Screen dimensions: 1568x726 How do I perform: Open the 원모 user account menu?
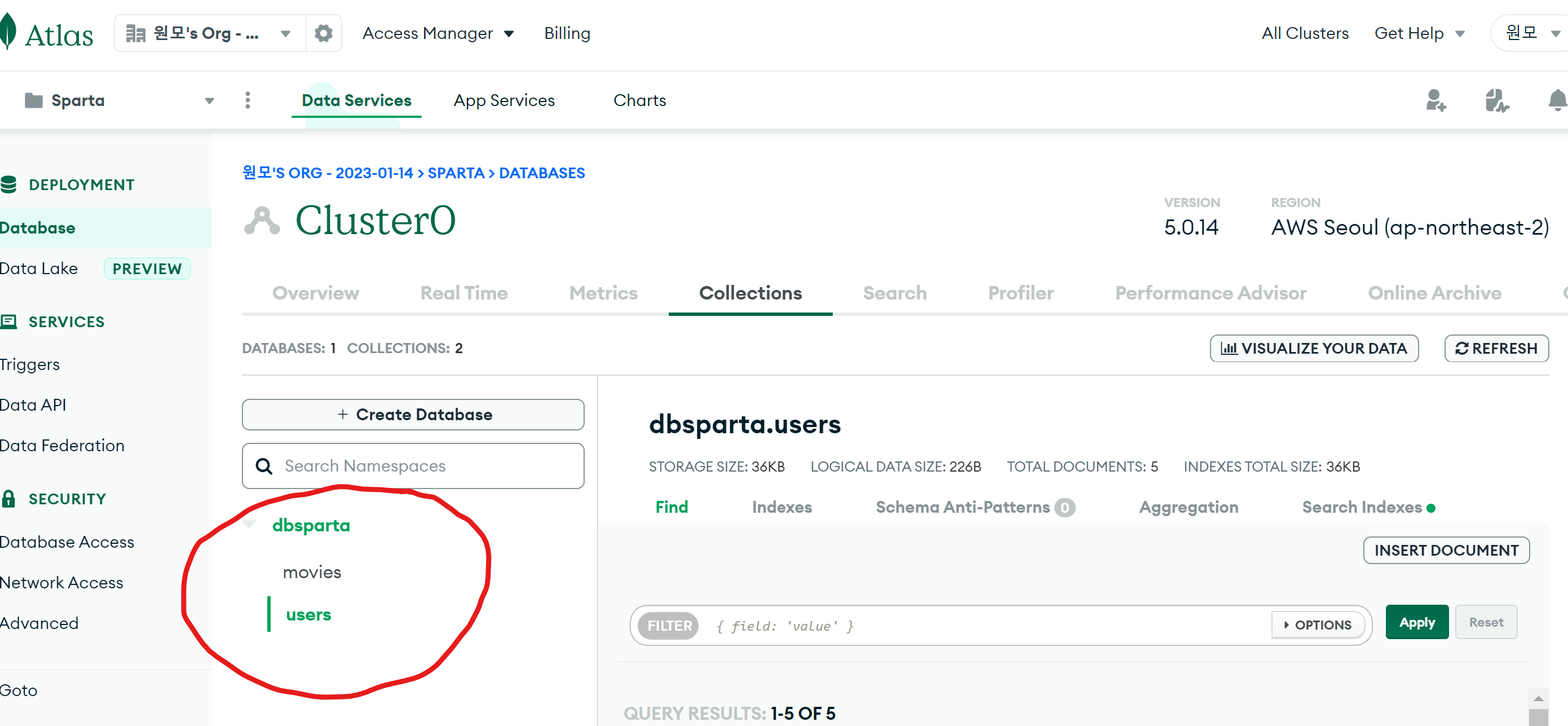pos(1530,33)
